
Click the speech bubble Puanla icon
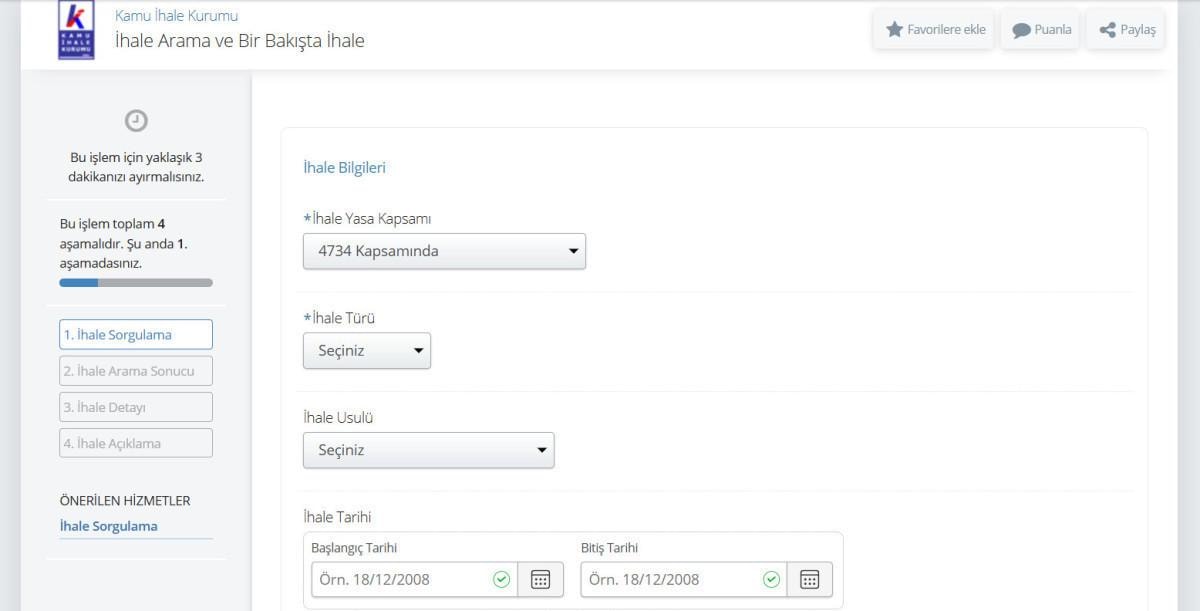(x=1021, y=30)
